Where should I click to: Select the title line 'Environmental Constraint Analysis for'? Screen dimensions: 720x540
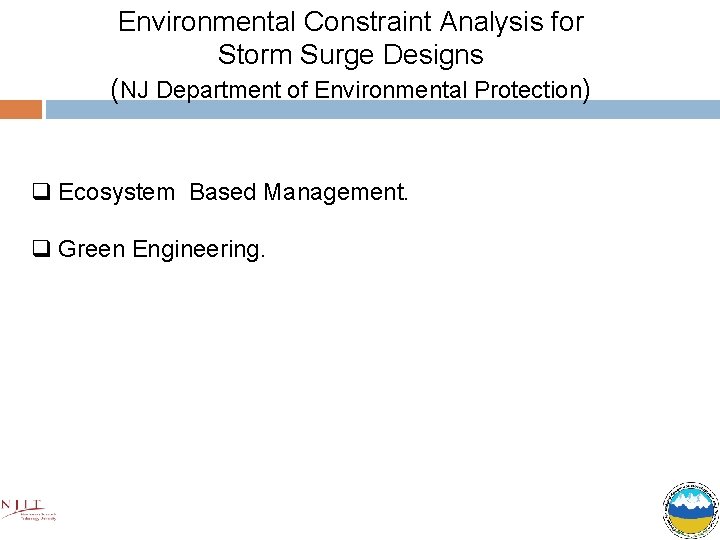351,22
